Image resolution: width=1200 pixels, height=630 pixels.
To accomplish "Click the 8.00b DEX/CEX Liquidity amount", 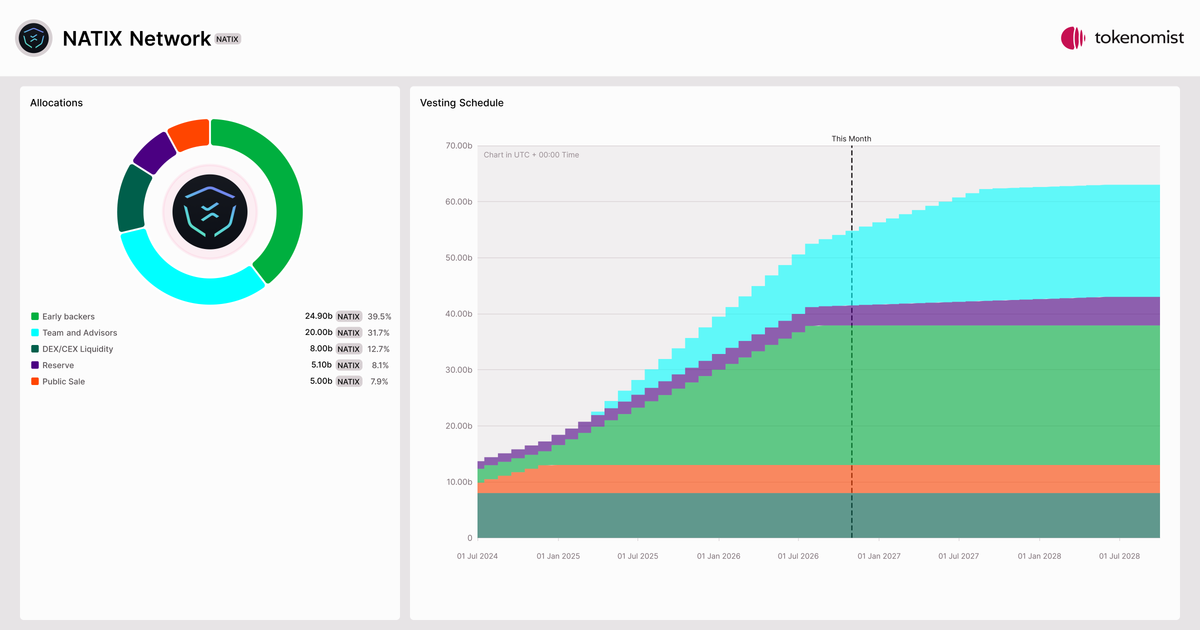I will (321, 349).
